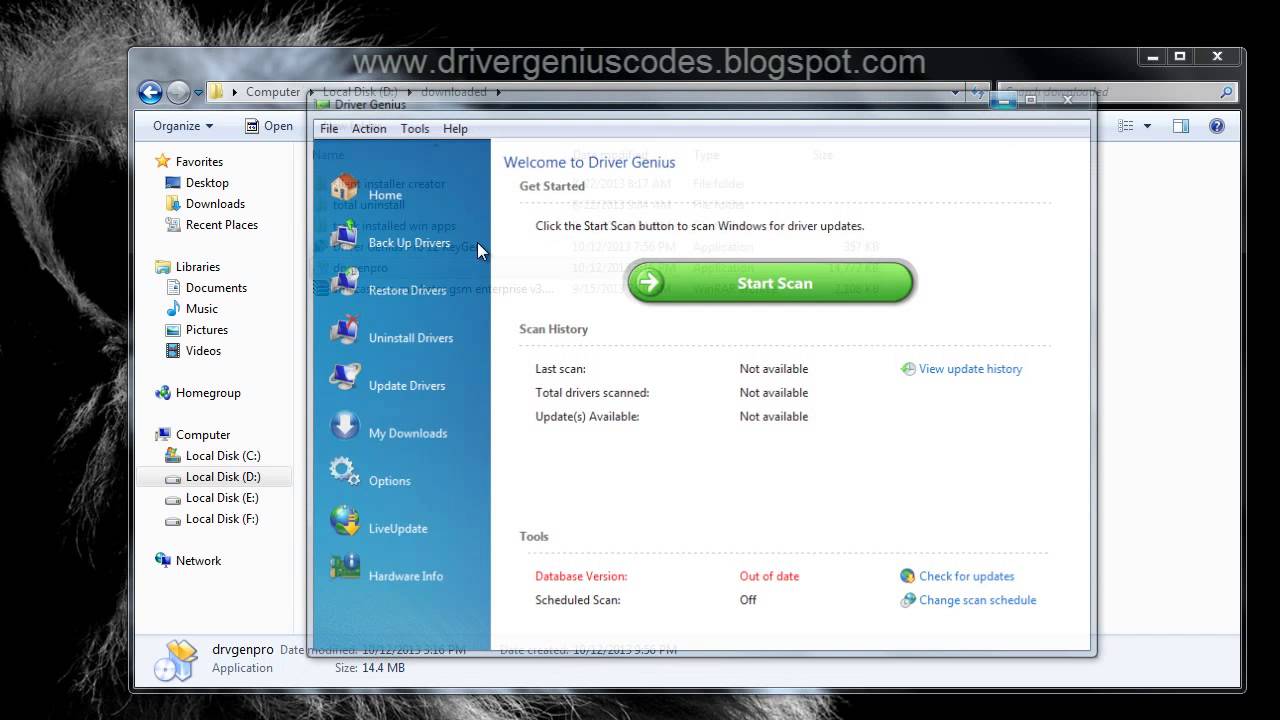1280x720 pixels.
Task: Click the search magnifier icon in Explorer
Action: tap(1227, 92)
